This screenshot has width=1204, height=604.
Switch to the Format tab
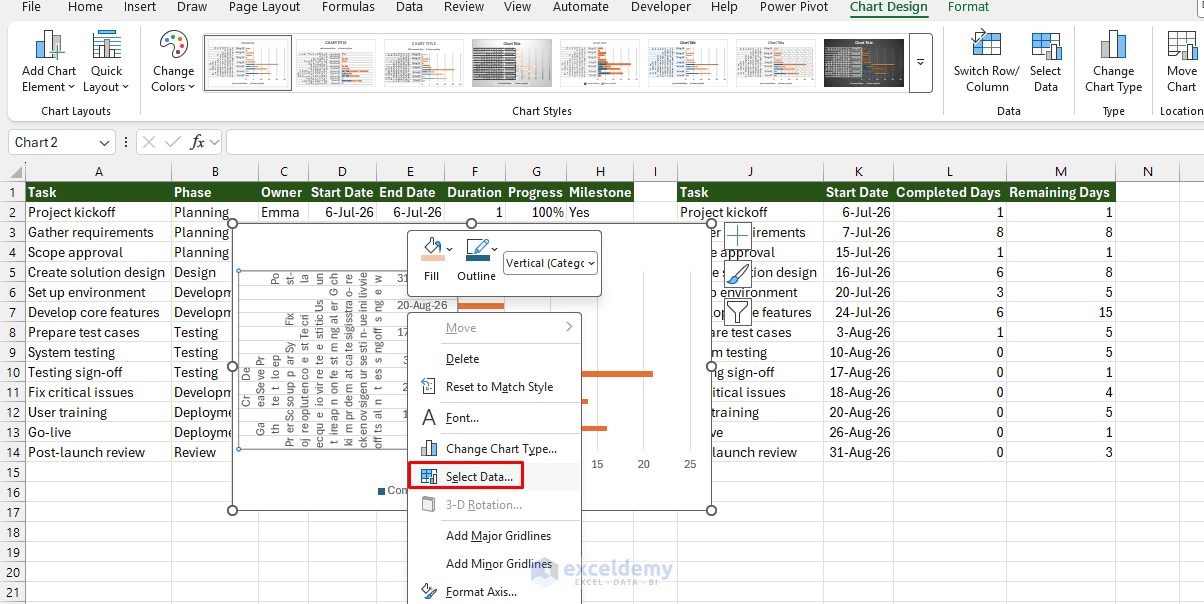tap(968, 7)
